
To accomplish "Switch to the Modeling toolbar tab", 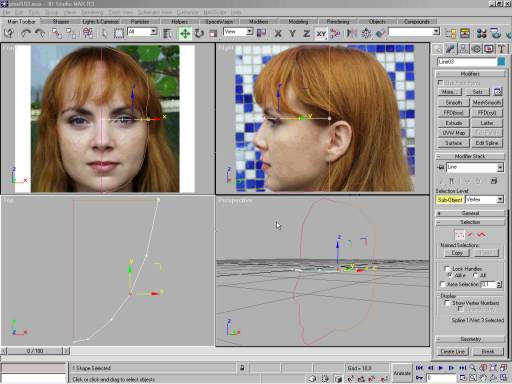I will [x=298, y=22].
